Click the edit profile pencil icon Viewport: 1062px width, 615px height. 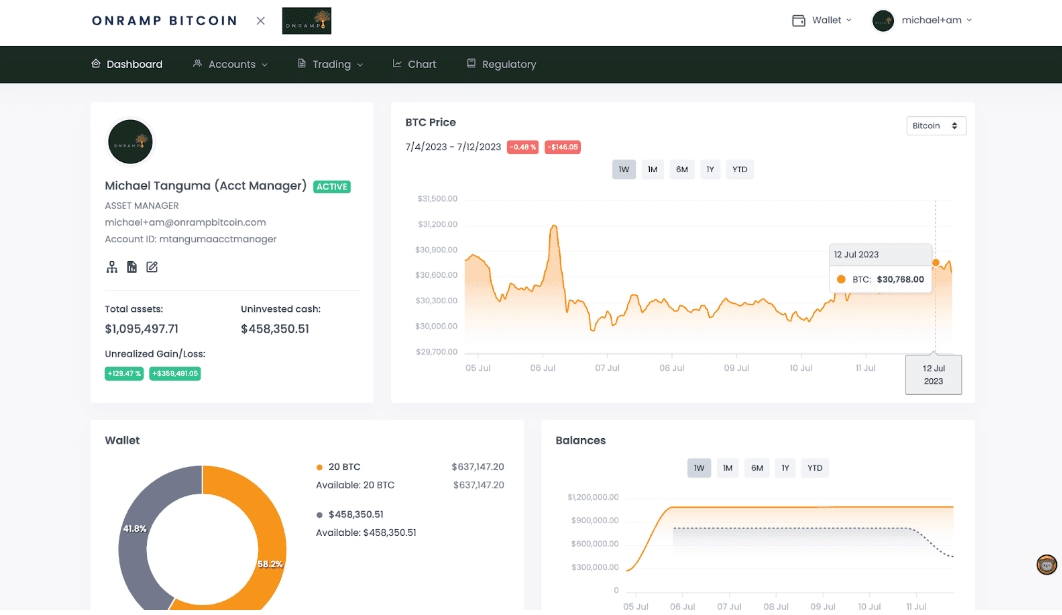pyautogui.click(x=152, y=267)
